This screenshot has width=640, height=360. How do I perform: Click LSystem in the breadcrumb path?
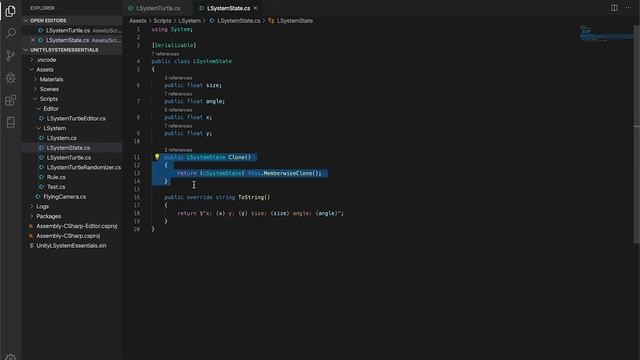189,20
